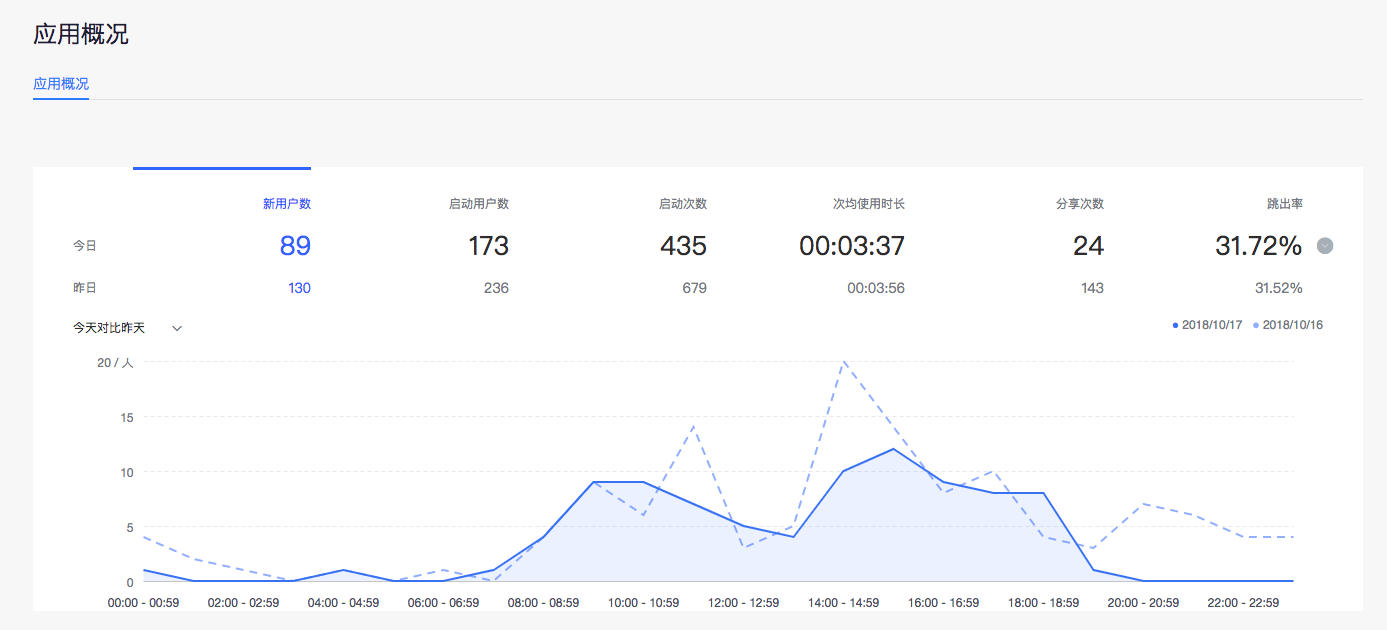Click today's new user count 89
Screen dimensions: 1387x630
[295, 246]
